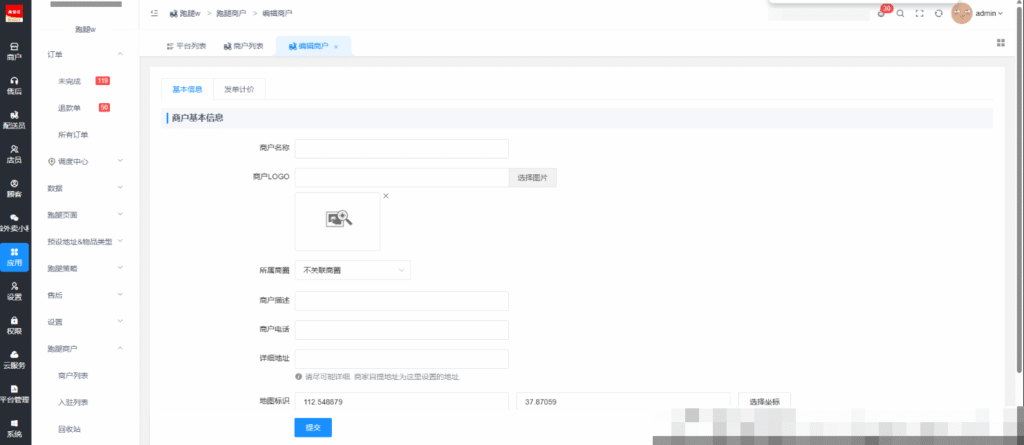Collapse sidebar with the menu fold icon
1024x445 pixels.
point(154,13)
